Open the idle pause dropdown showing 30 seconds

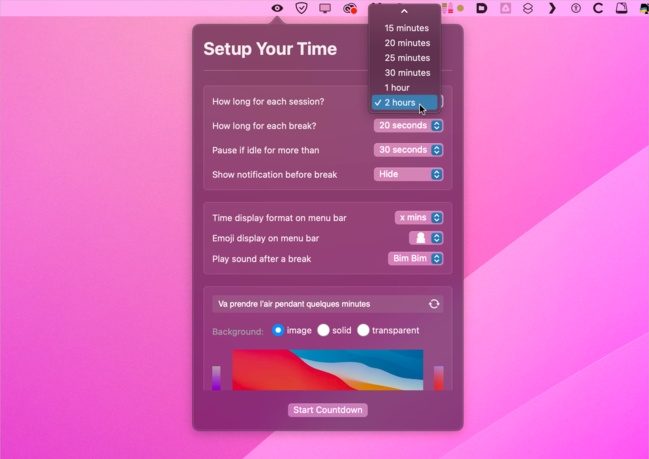coord(408,150)
